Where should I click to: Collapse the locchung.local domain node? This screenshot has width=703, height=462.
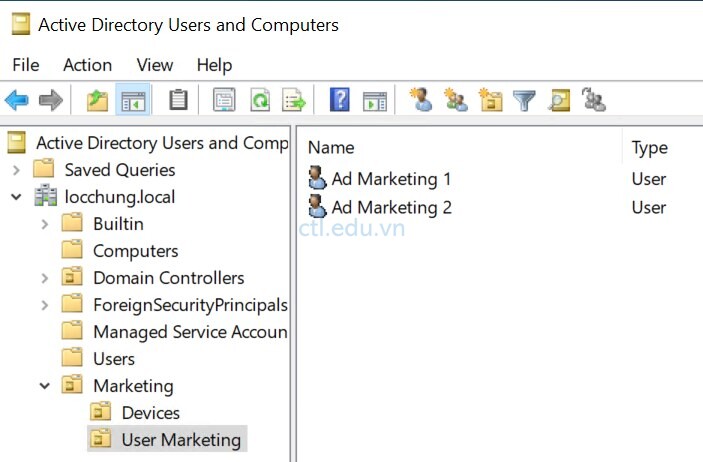16,197
